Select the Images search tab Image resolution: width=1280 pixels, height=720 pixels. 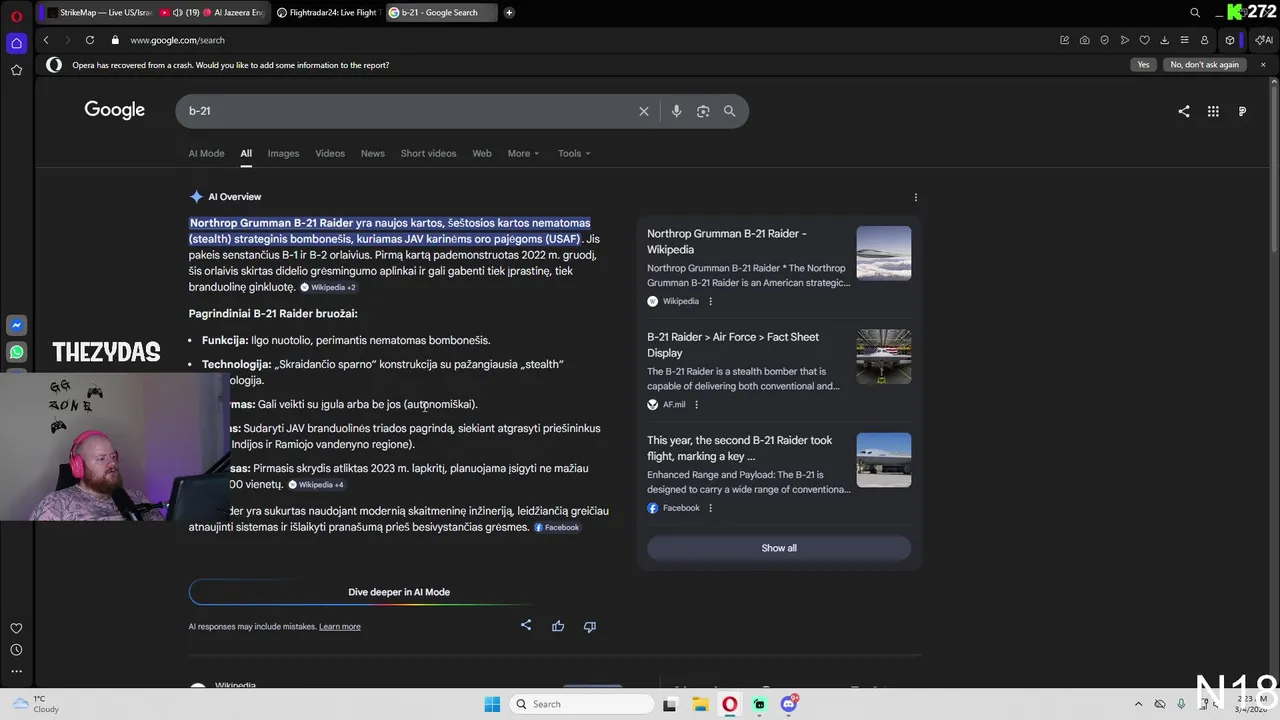[283, 153]
